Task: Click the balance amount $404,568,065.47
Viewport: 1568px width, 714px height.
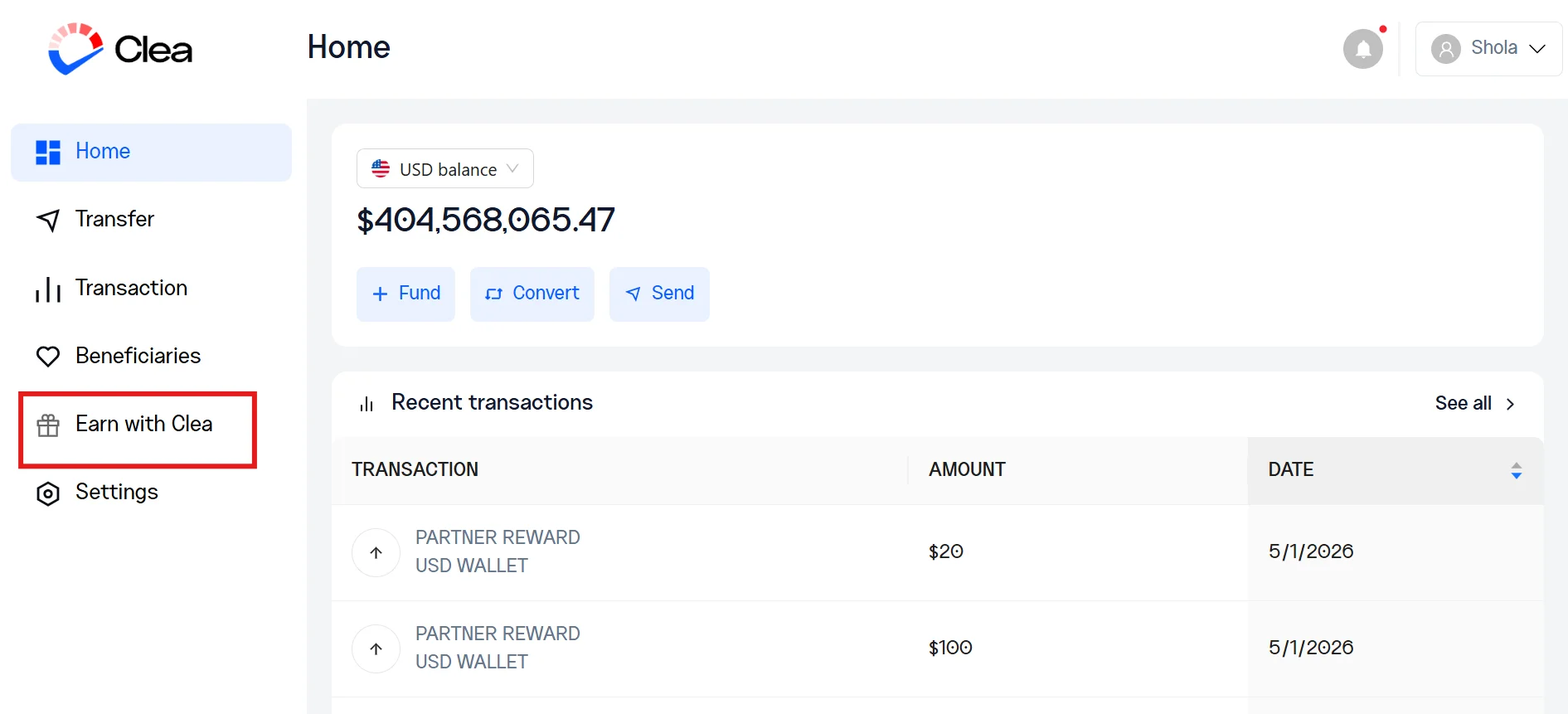Action: coord(486,220)
